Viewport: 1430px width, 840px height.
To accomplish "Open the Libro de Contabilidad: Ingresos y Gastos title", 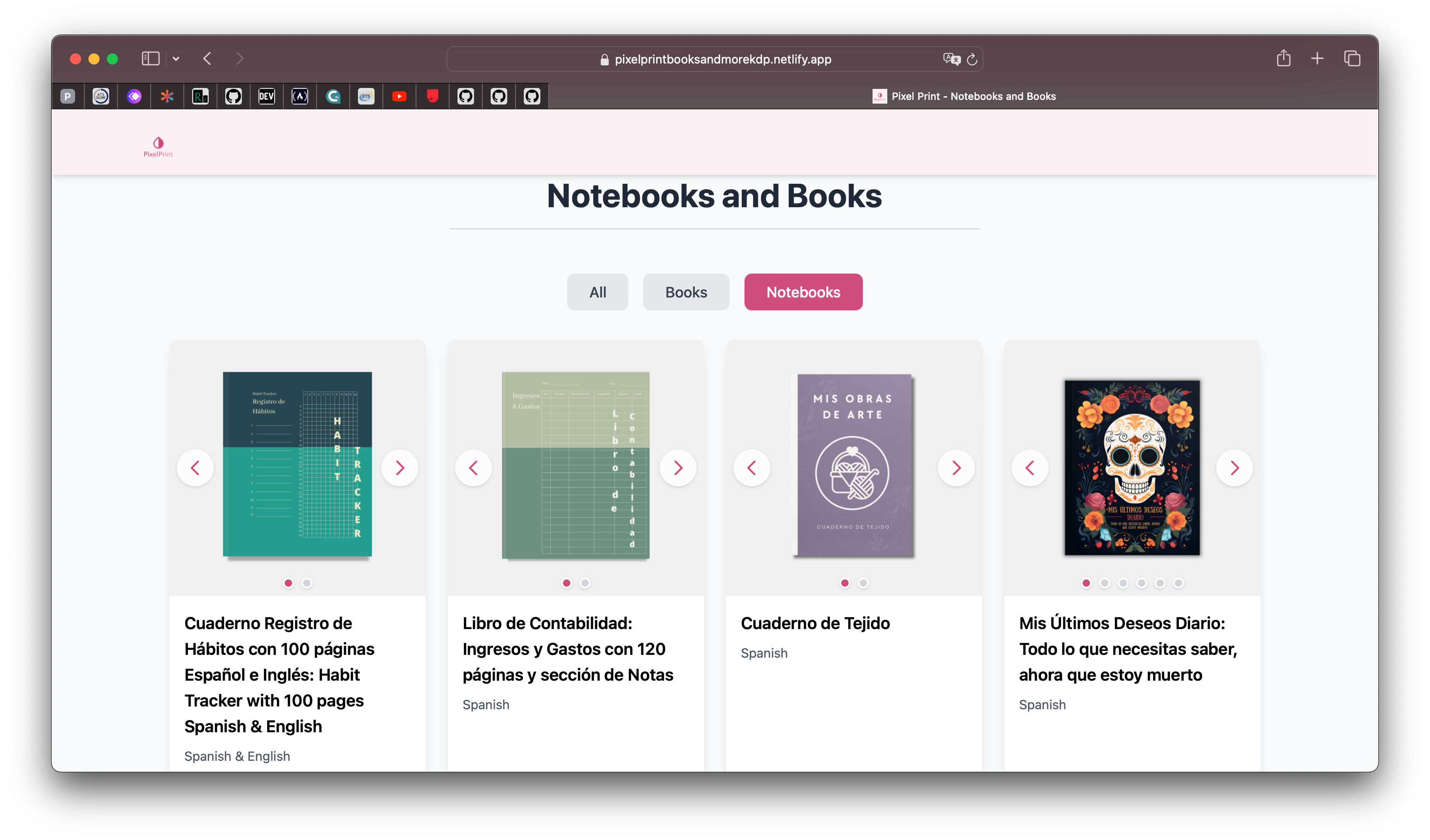I will tap(568, 649).
